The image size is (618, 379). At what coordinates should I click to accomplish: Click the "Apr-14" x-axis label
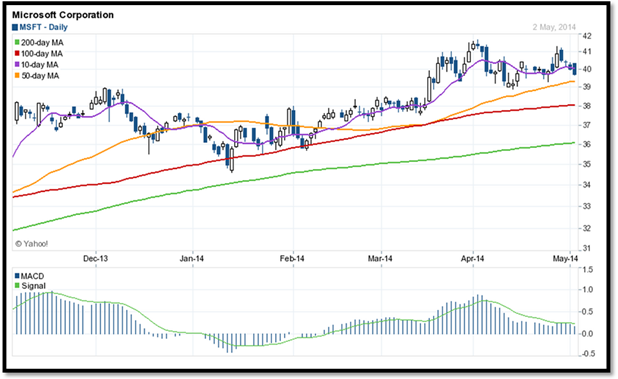pyautogui.click(x=473, y=259)
